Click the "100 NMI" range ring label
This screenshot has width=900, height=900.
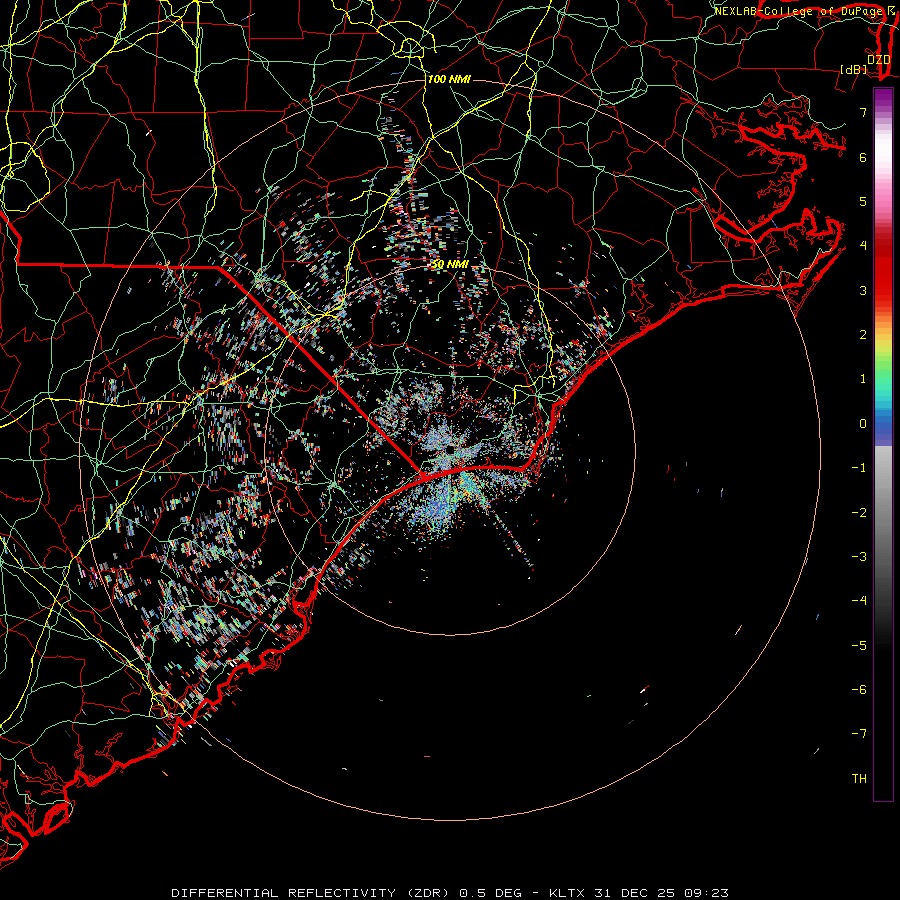tap(449, 79)
